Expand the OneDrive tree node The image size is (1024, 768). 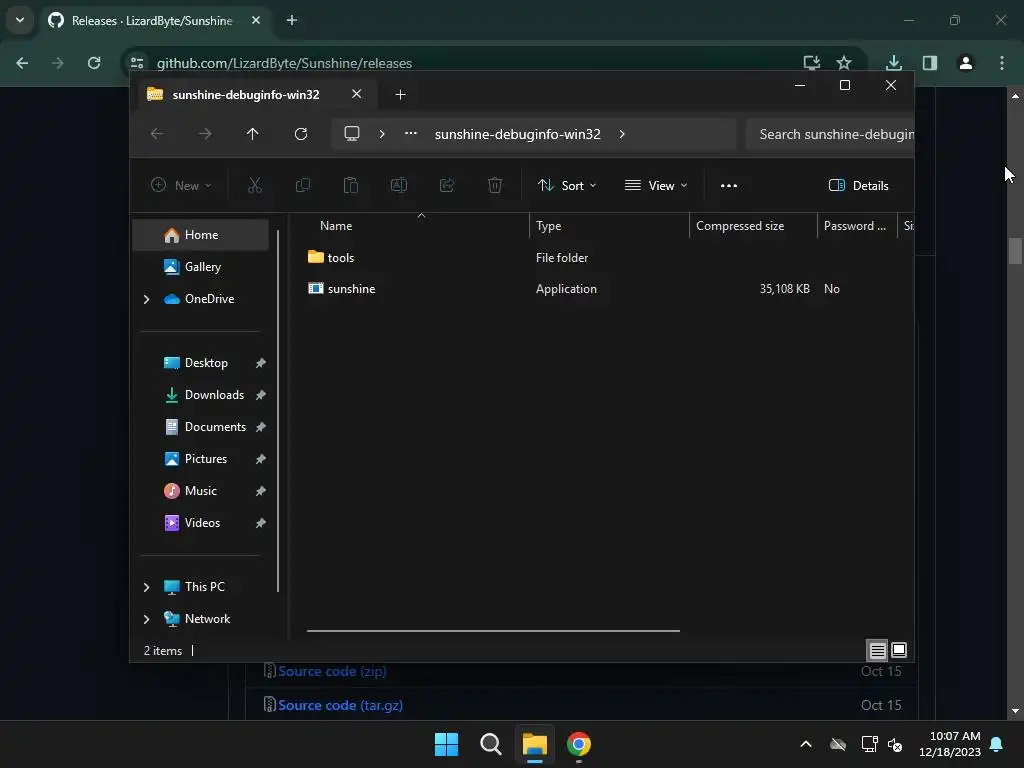(x=146, y=299)
